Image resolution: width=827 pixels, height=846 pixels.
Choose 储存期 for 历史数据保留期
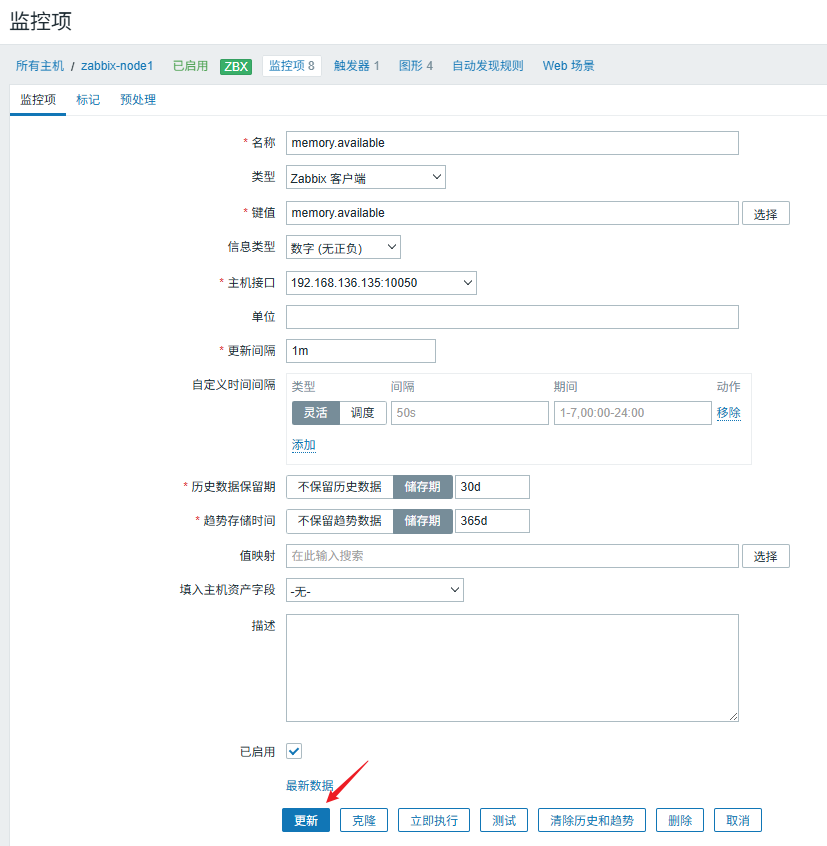click(422, 487)
